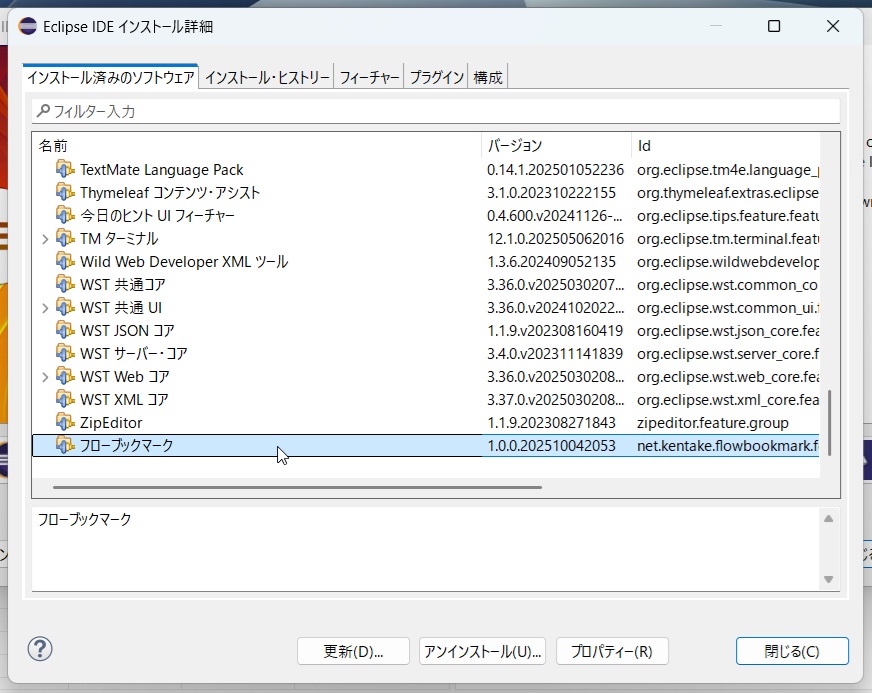Viewport: 872px width, 693px height.
Task: Click the ZipEditor feature icon
Action: point(65,422)
